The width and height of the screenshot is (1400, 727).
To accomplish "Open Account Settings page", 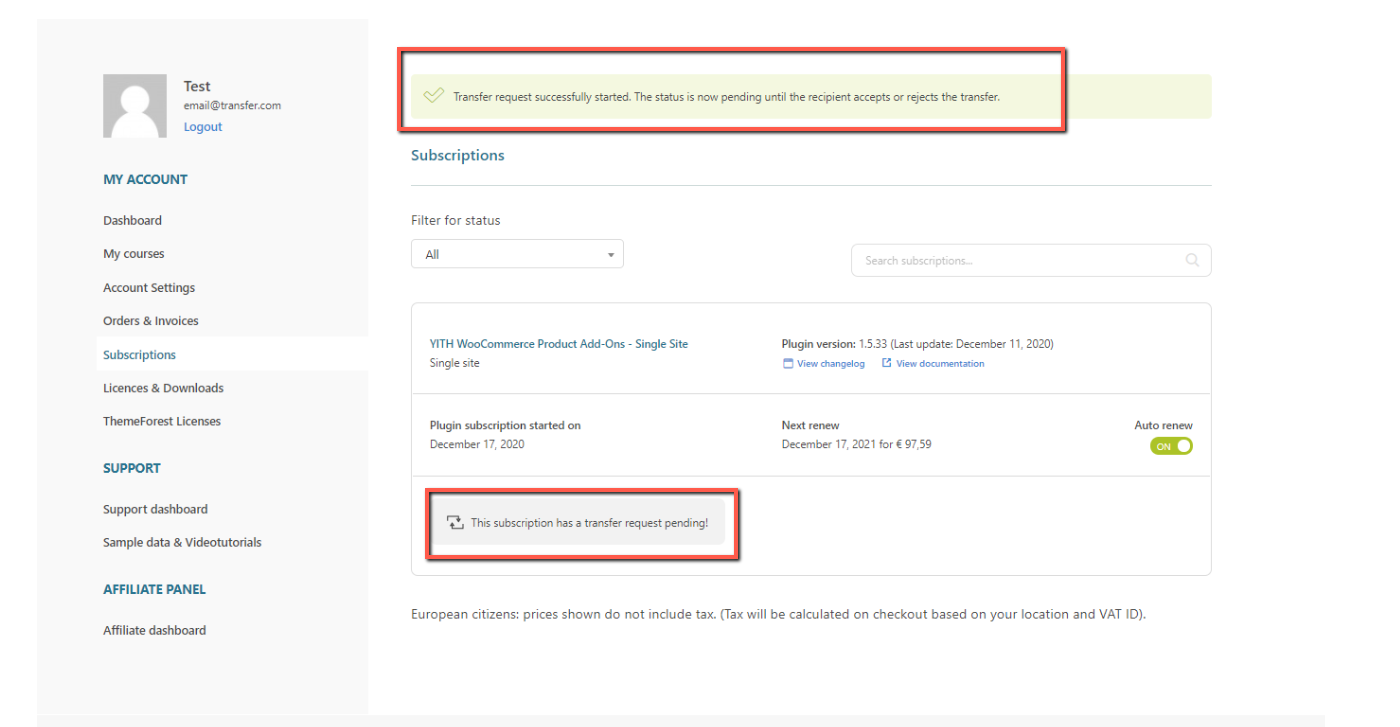I will 149,288.
